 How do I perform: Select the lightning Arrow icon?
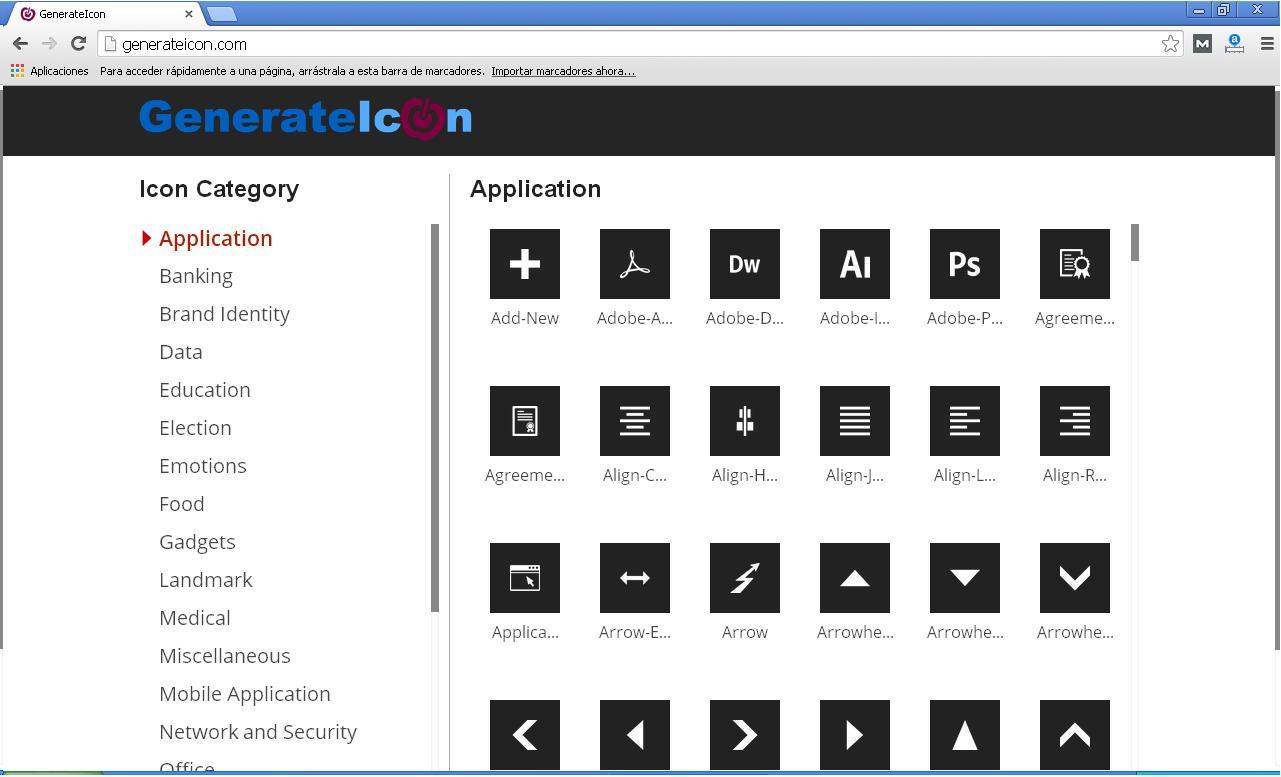coord(745,578)
